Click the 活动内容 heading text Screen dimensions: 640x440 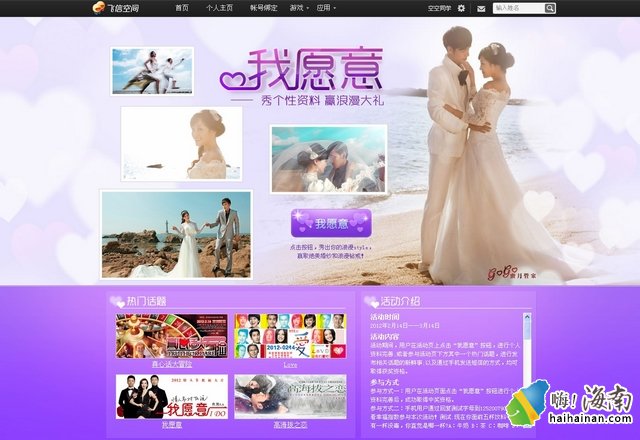(x=384, y=337)
